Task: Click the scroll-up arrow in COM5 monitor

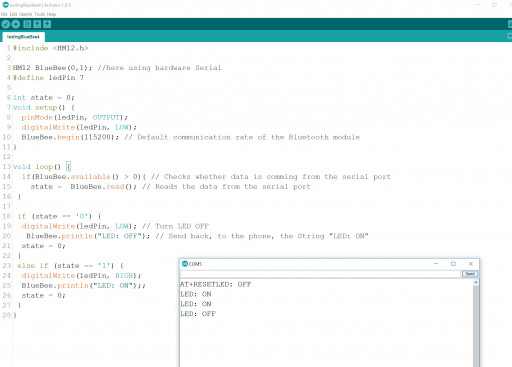Action: pos(476,283)
